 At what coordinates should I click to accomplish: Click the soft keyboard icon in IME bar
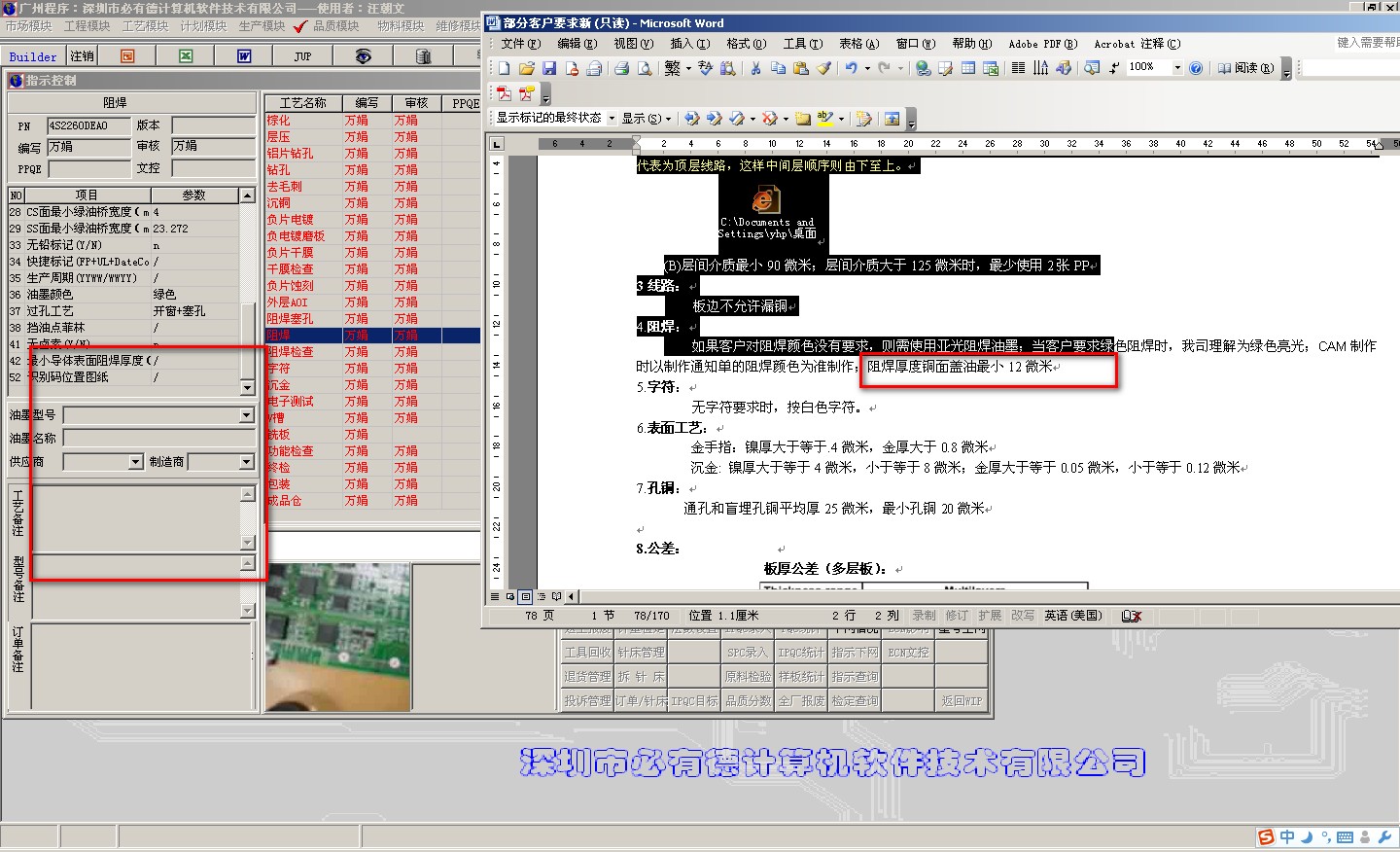pos(1346,837)
